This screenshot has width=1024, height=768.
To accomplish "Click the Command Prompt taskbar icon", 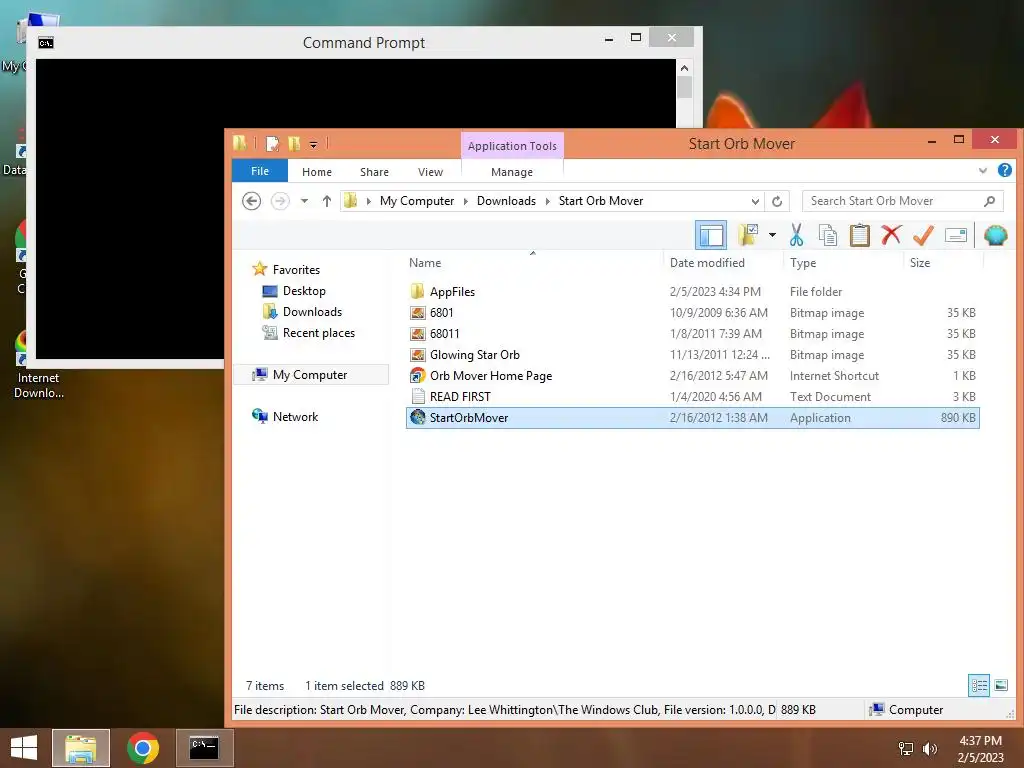I will coord(204,748).
